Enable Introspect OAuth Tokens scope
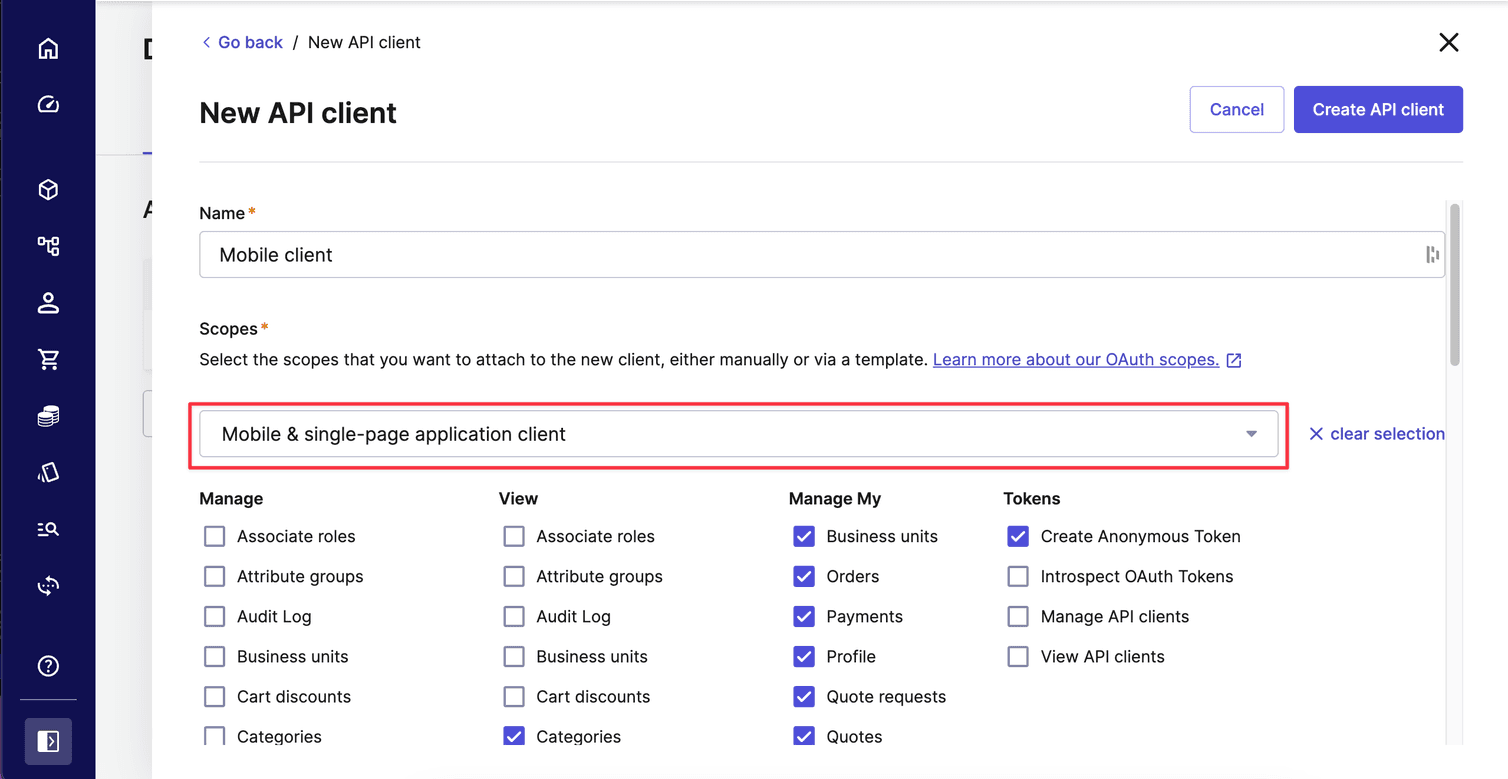Viewport: 1508px width, 779px height. coord(1018,576)
